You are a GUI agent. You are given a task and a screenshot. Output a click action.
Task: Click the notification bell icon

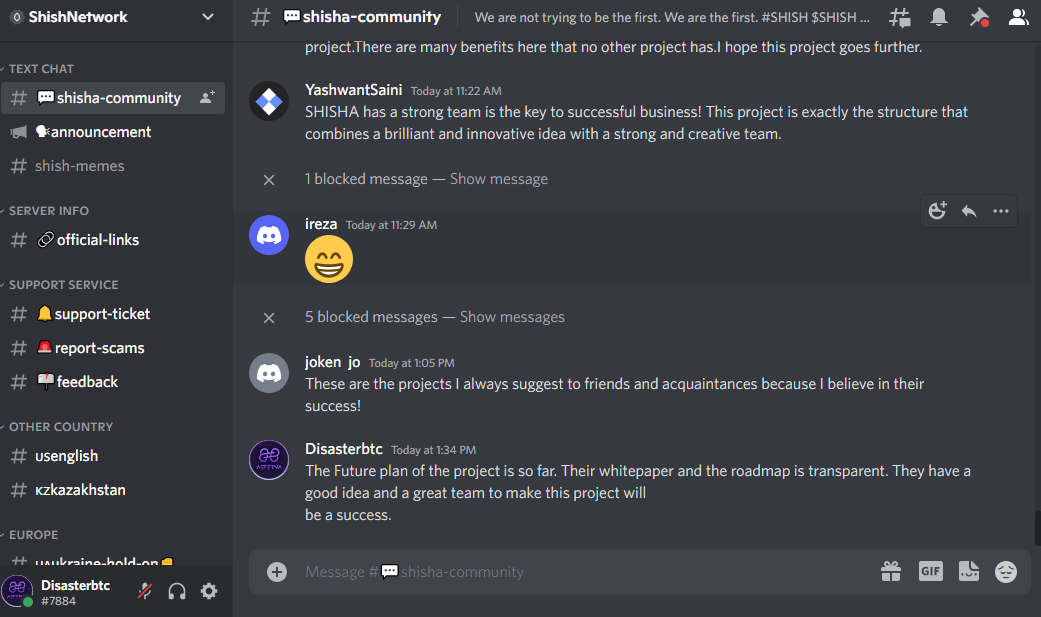(939, 17)
